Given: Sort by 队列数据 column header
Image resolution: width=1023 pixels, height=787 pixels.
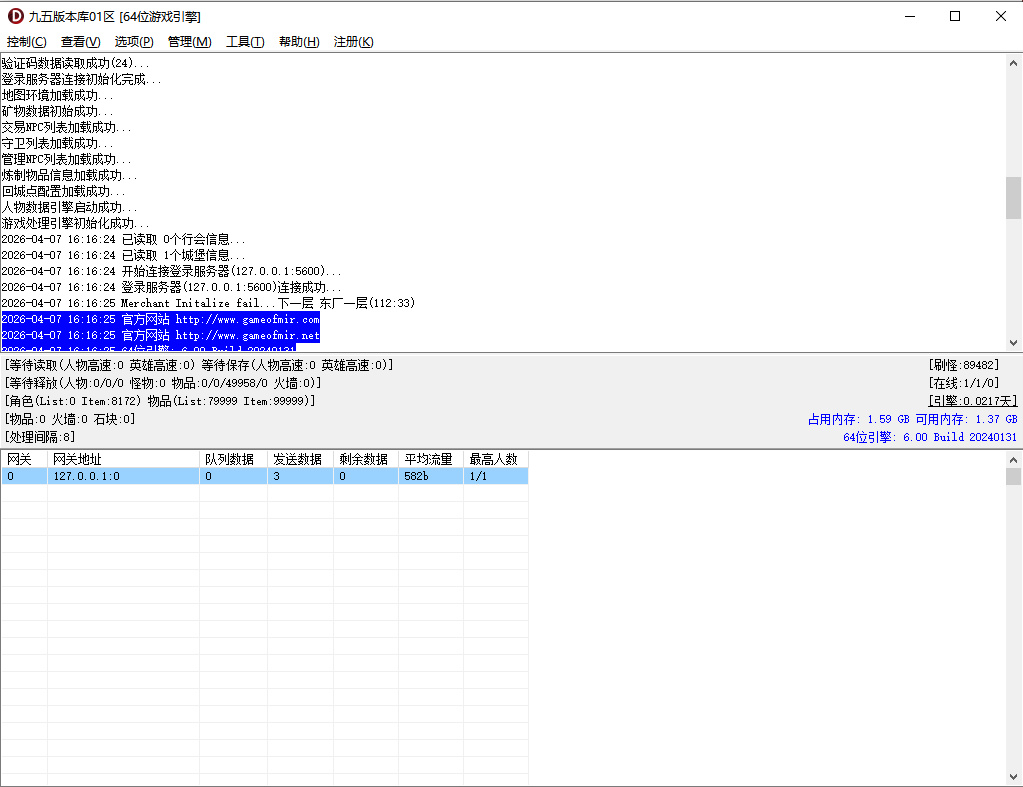Looking at the screenshot, I should [234, 459].
